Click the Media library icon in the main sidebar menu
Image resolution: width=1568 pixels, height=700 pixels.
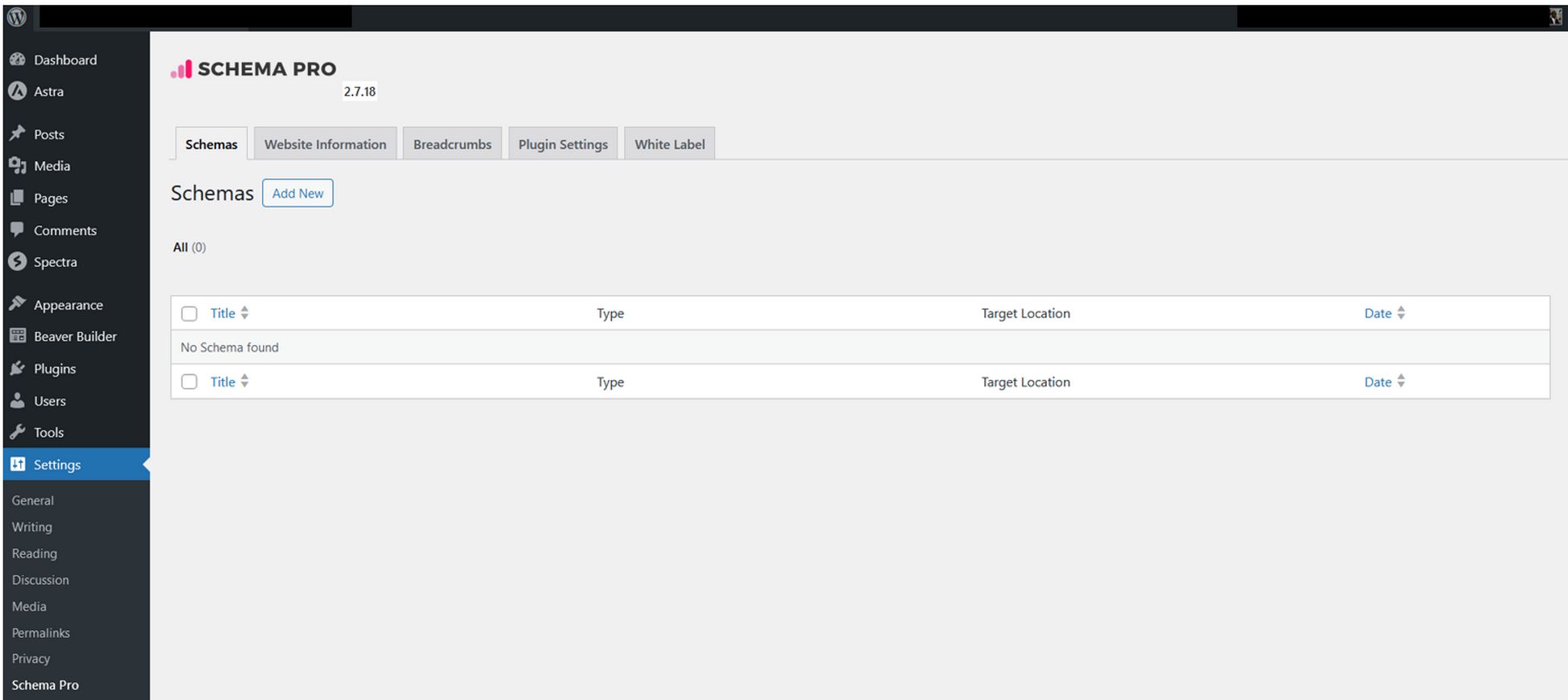click(x=18, y=166)
